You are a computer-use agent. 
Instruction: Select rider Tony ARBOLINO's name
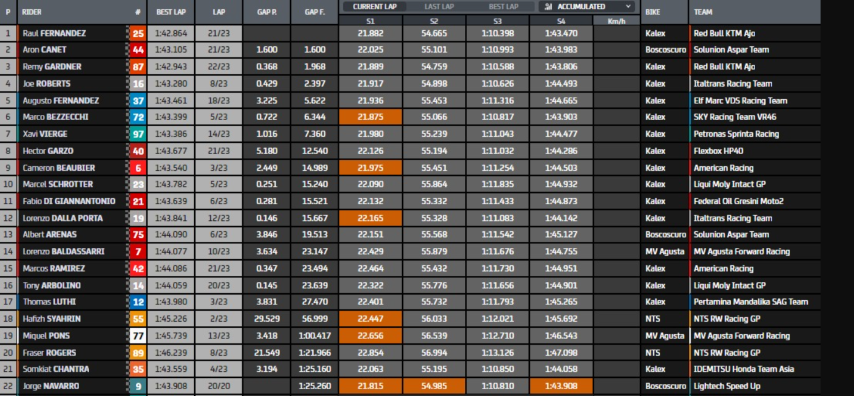pyautogui.click(x=52, y=285)
